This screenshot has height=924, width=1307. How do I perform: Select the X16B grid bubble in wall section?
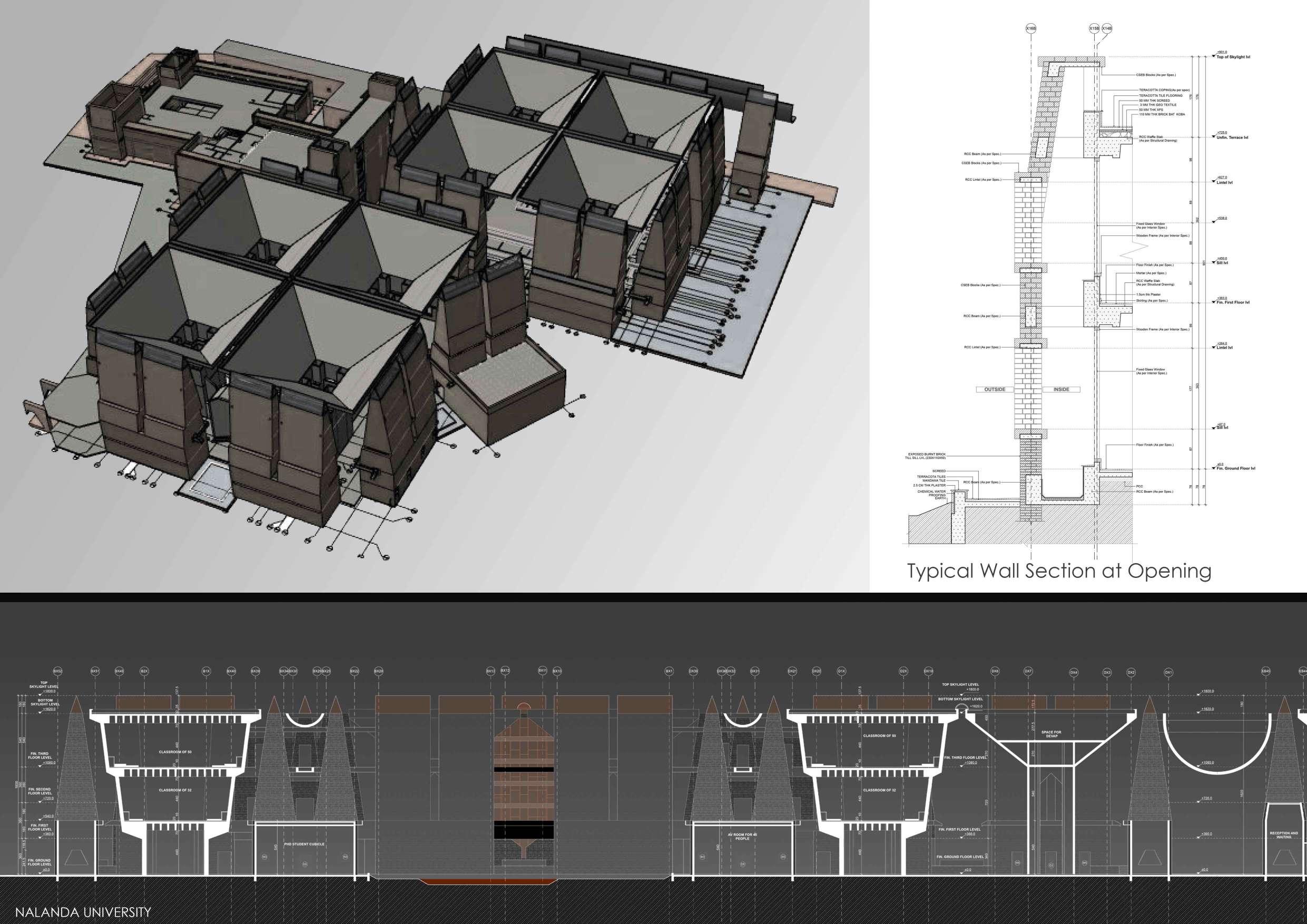coord(1031,28)
